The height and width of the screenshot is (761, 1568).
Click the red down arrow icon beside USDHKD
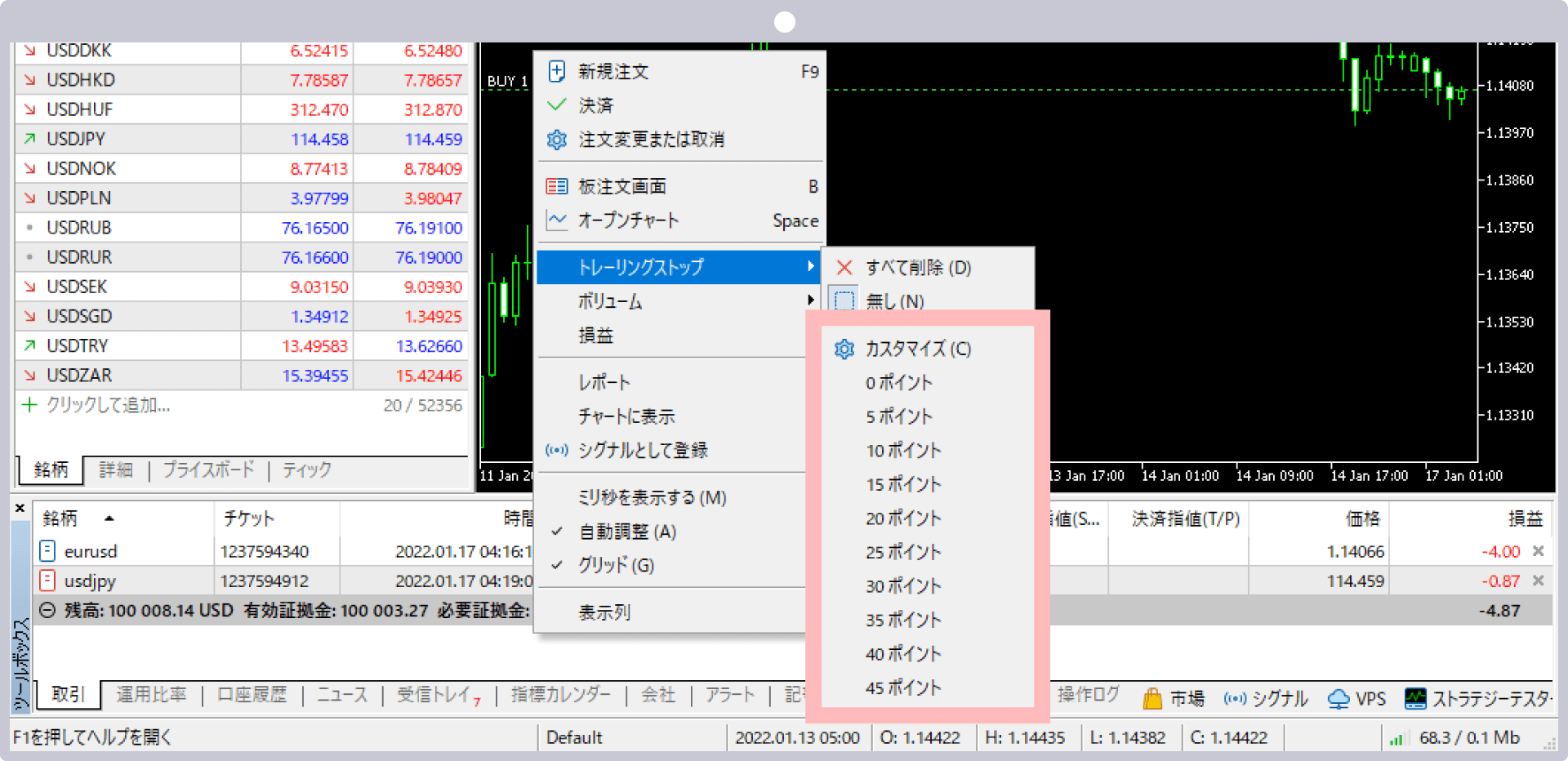coord(29,80)
